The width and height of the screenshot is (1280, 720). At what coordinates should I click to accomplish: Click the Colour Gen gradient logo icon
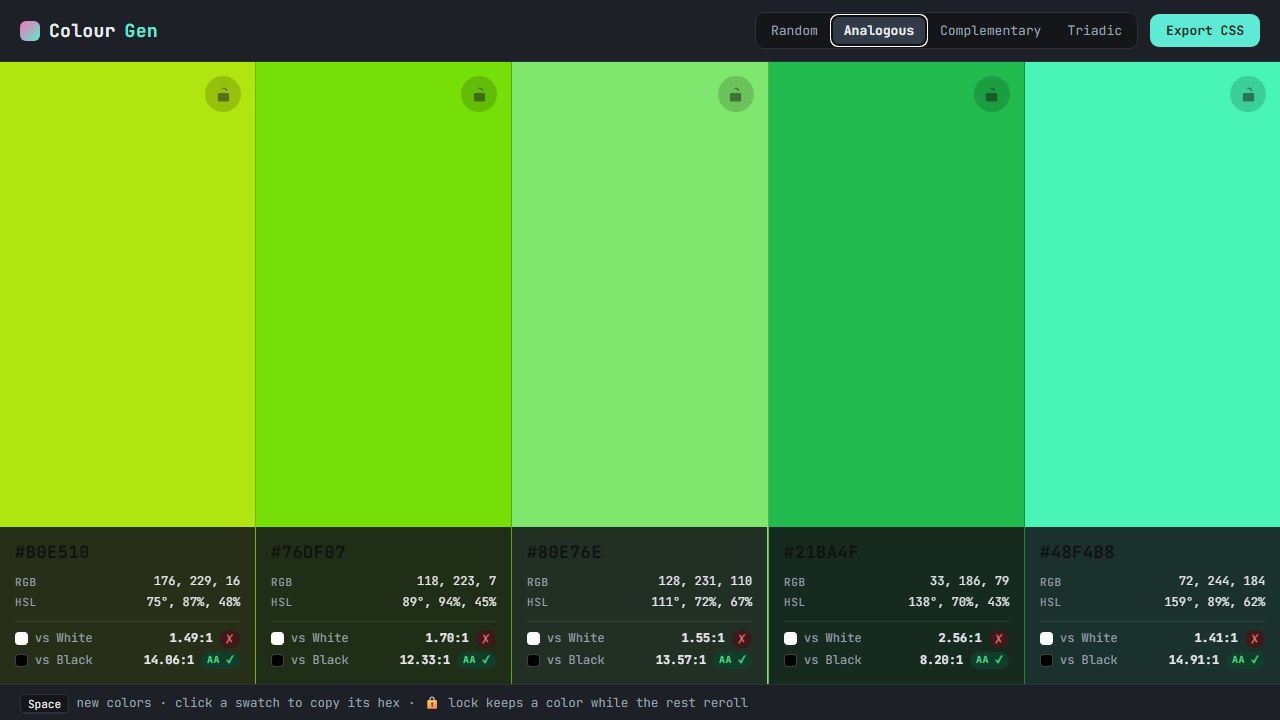click(x=30, y=31)
